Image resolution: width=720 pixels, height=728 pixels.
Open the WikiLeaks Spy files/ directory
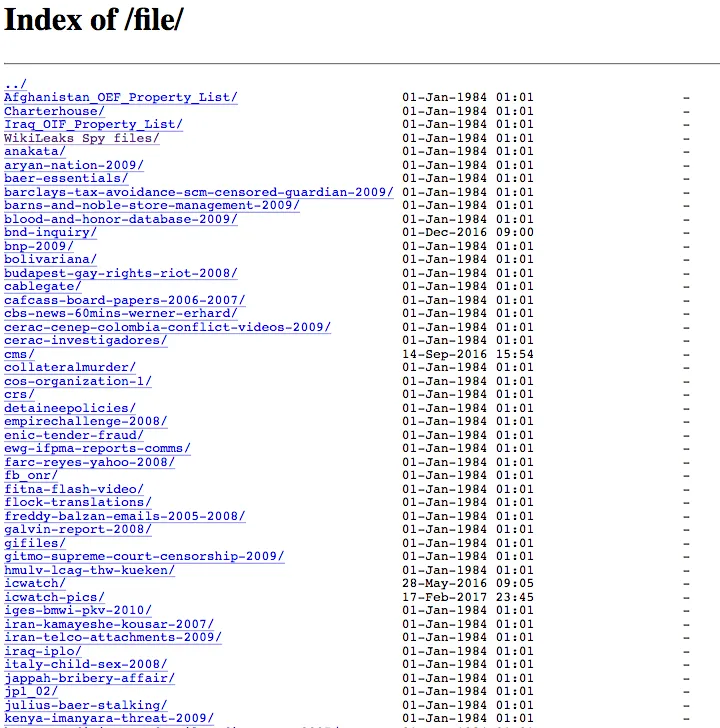click(82, 138)
